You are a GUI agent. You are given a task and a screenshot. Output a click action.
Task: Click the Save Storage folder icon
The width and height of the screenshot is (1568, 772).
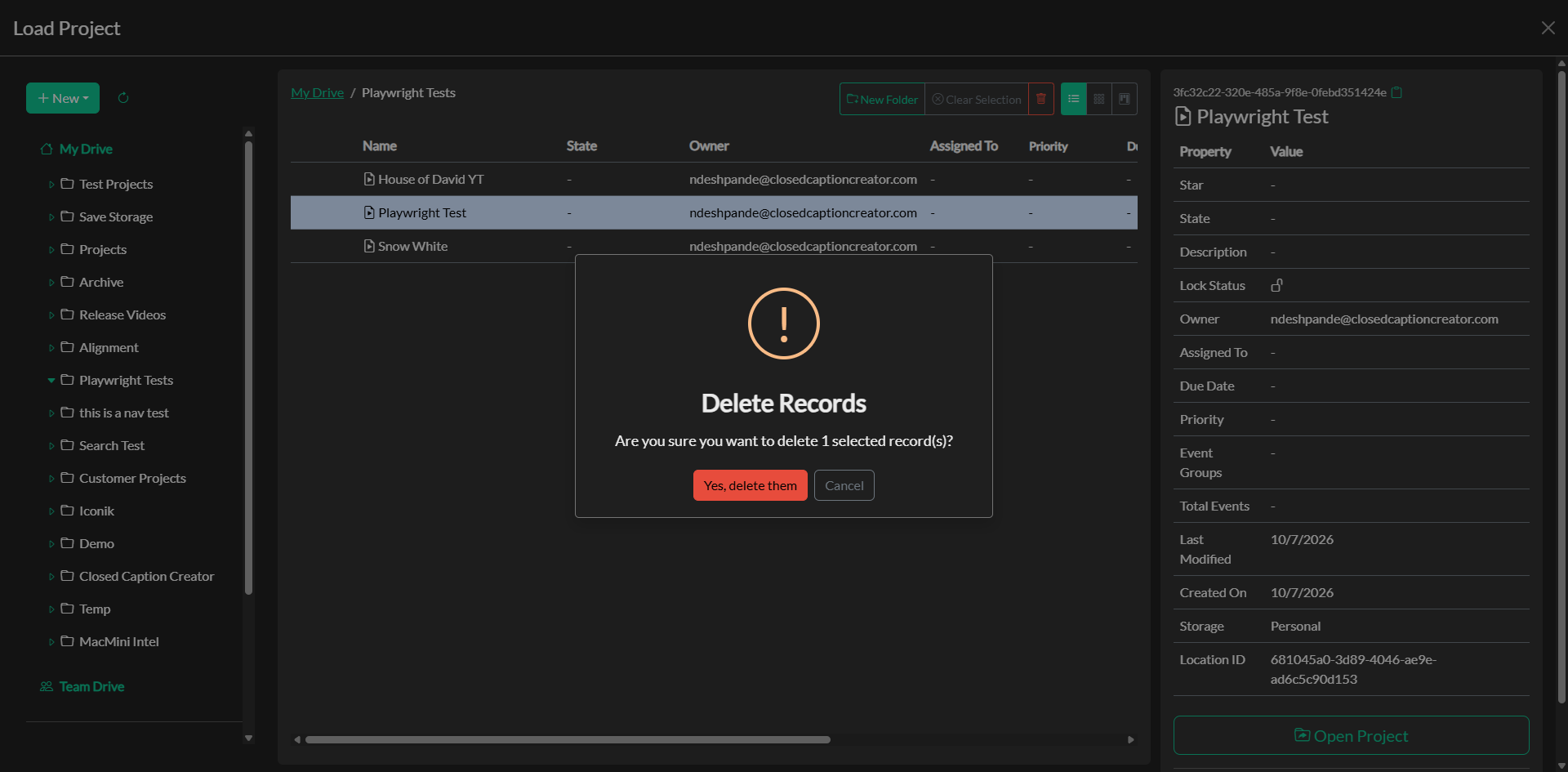[67, 216]
